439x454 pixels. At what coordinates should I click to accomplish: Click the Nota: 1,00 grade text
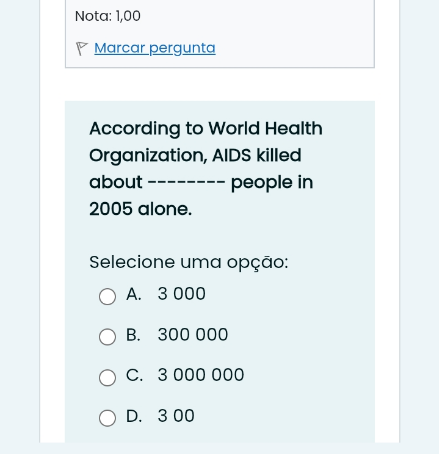pyautogui.click(x=108, y=16)
